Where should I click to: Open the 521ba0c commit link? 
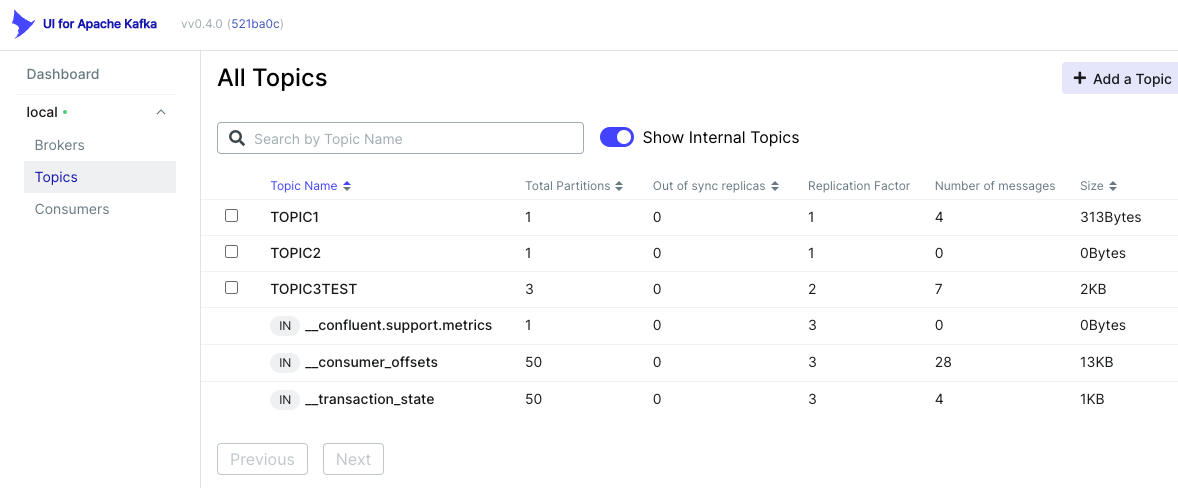point(256,24)
